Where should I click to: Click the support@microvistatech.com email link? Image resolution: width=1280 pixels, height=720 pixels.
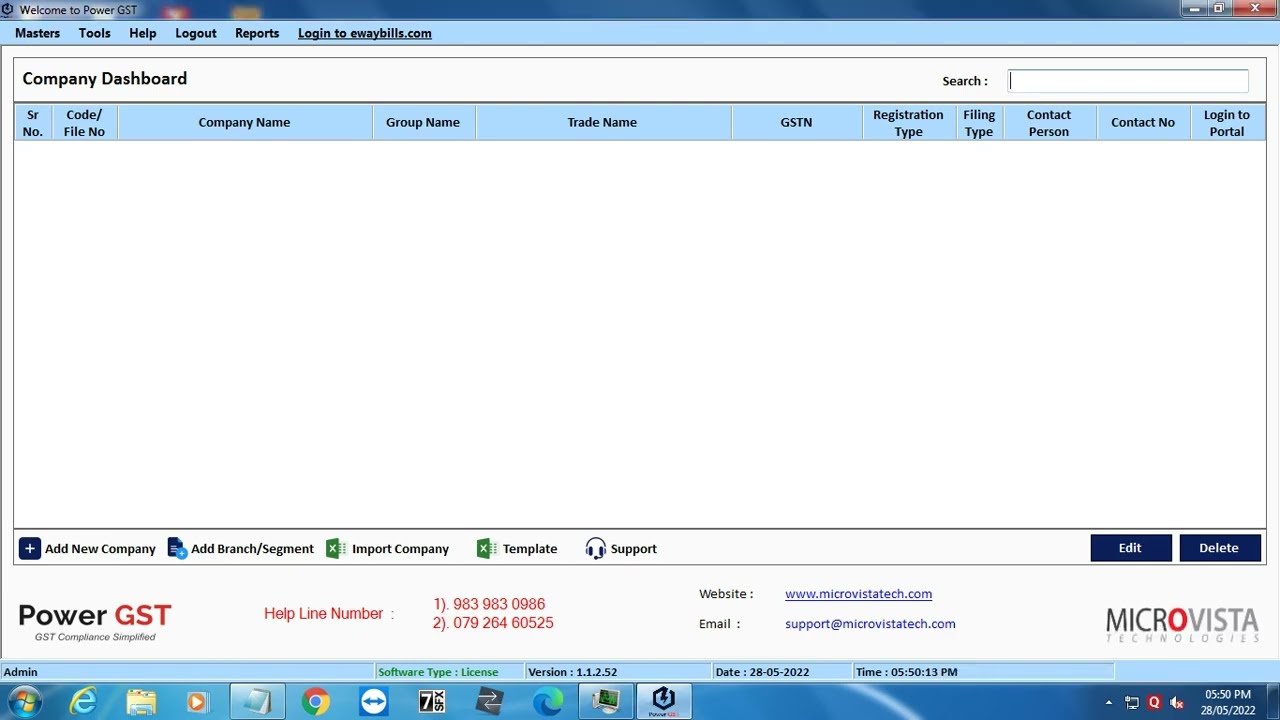tap(870, 624)
